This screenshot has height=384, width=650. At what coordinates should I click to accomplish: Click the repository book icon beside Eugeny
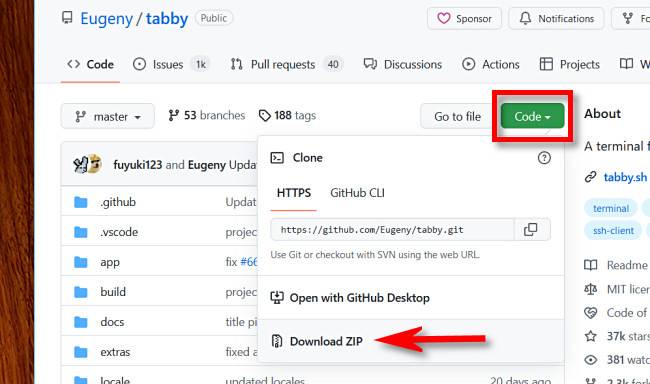pyautogui.click(x=67, y=18)
